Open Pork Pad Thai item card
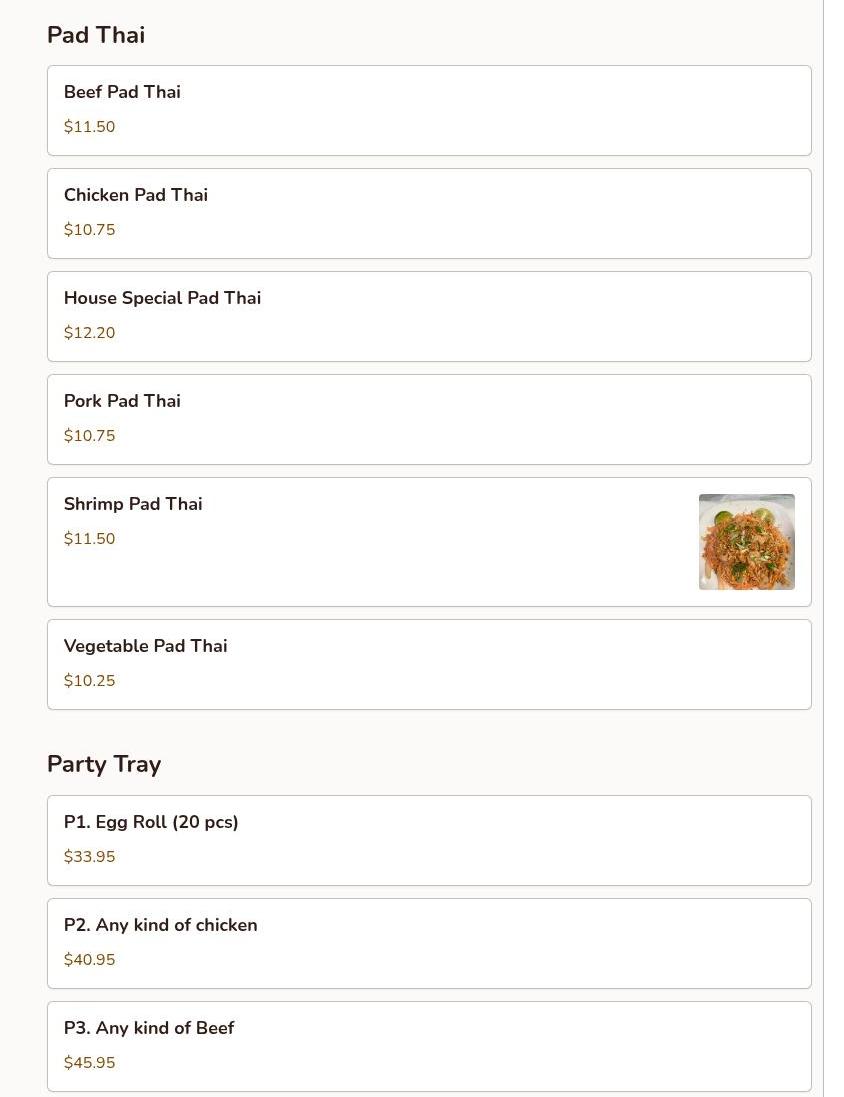Viewport: 844px width, 1097px height. point(428,419)
